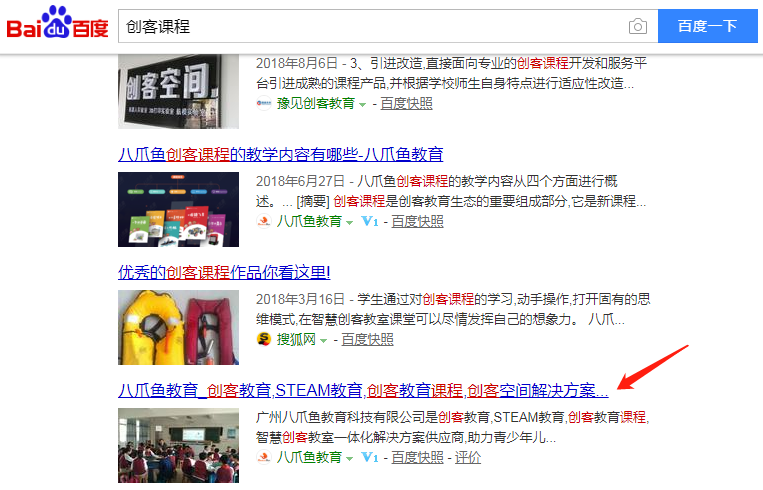Click V1 verification badge in June 27 result

coord(370,221)
